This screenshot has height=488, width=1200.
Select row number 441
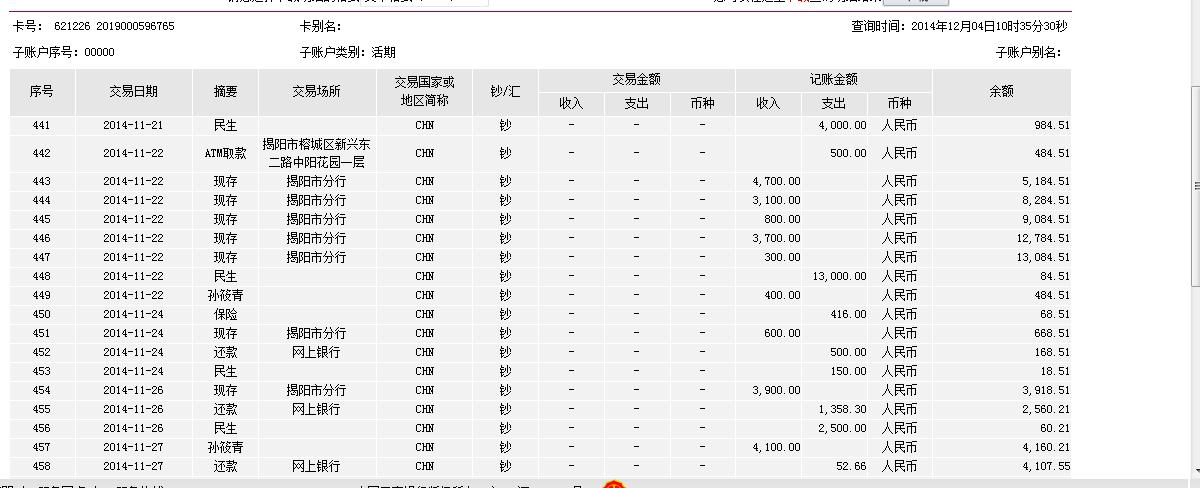pos(41,126)
